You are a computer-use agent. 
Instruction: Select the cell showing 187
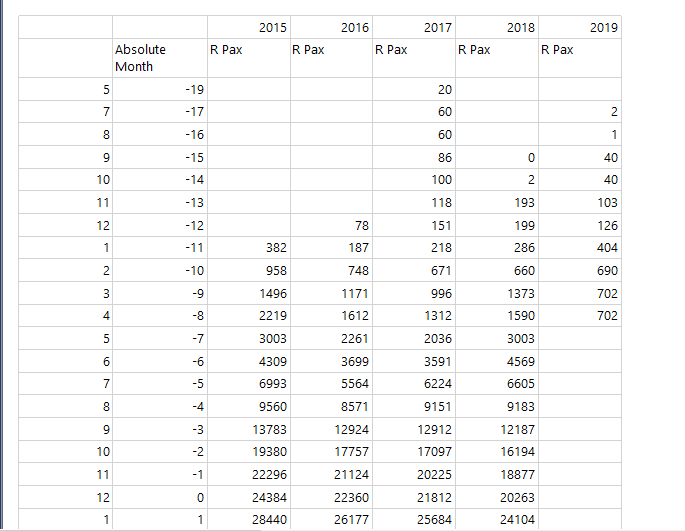pos(331,248)
